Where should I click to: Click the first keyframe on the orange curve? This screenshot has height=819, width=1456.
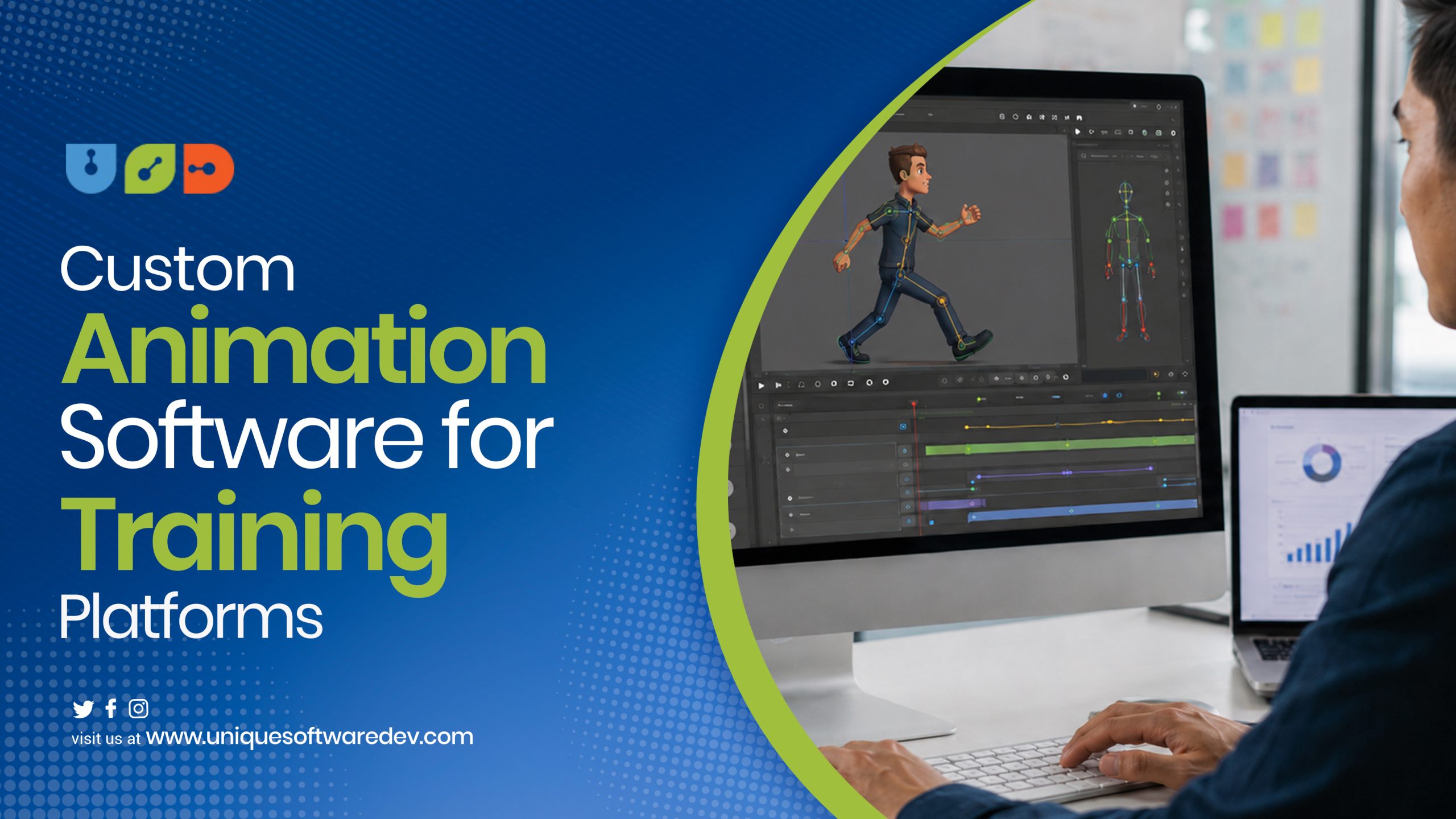pyautogui.click(x=967, y=427)
